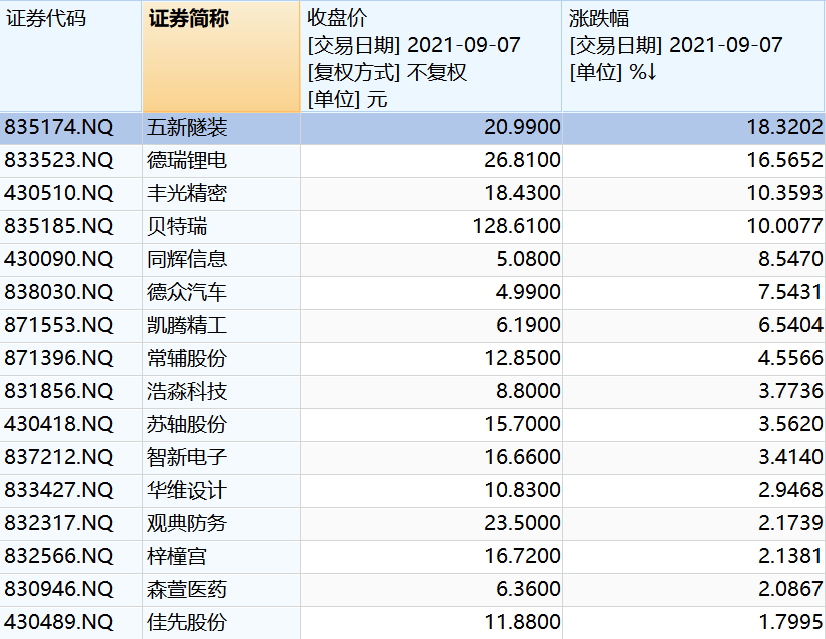The height and width of the screenshot is (639, 826).
Task: Select code 430090.NQ
Action: click(x=58, y=259)
